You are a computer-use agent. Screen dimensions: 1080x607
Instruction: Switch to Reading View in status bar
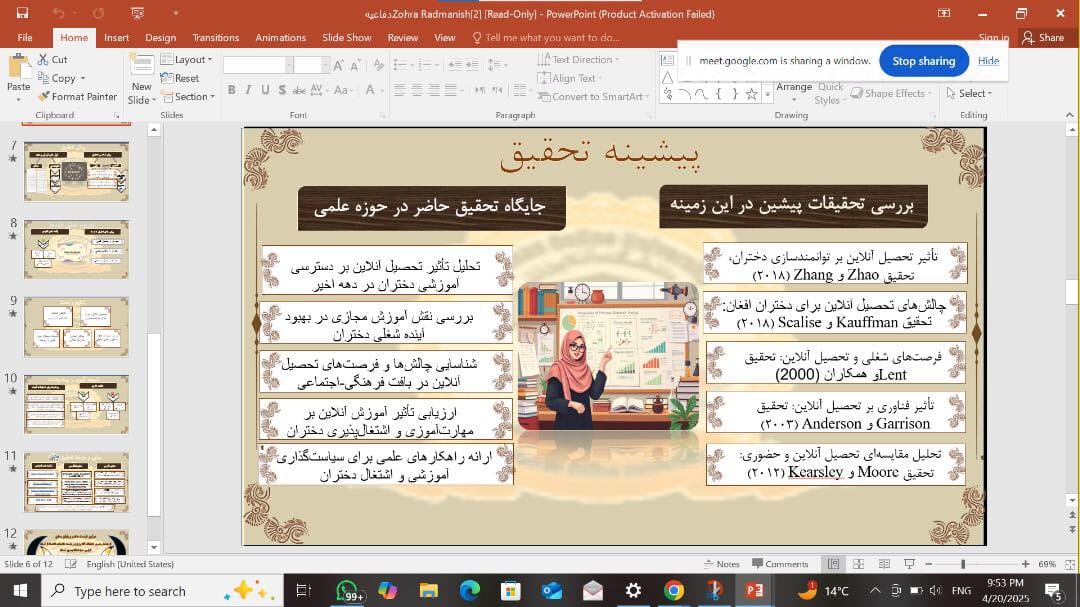883,564
